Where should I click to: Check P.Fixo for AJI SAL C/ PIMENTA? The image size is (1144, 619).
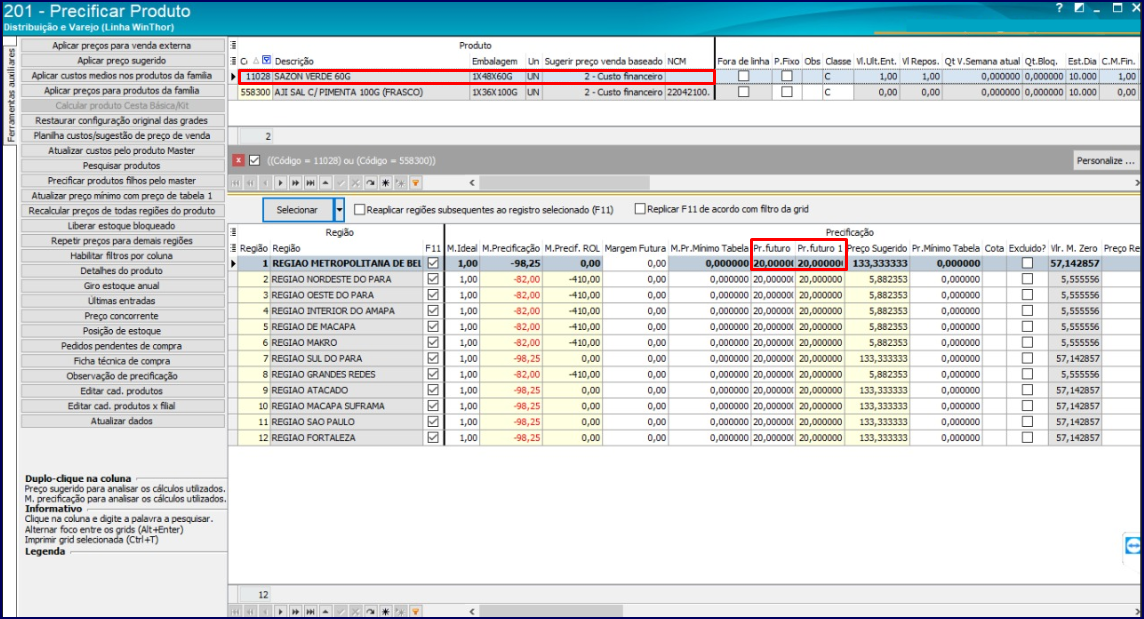[786, 92]
